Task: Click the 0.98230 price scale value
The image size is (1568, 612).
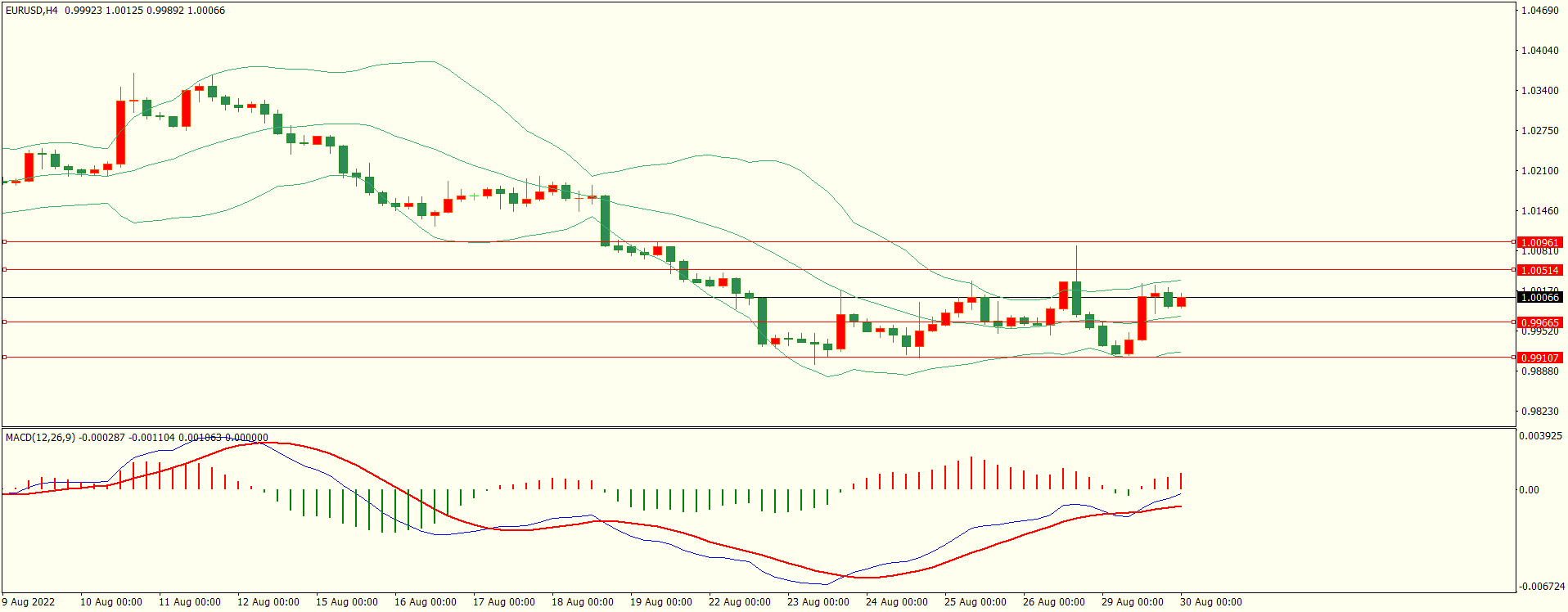Action: (x=1539, y=412)
